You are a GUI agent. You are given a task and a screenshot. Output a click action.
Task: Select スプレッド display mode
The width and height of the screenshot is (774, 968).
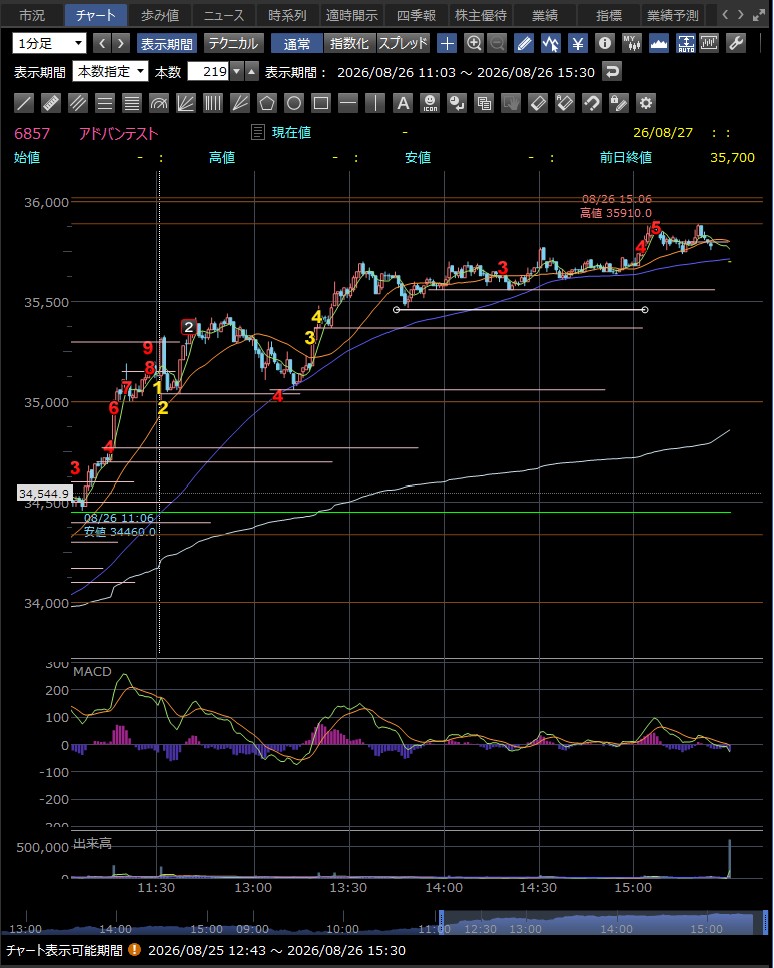pyautogui.click(x=403, y=43)
